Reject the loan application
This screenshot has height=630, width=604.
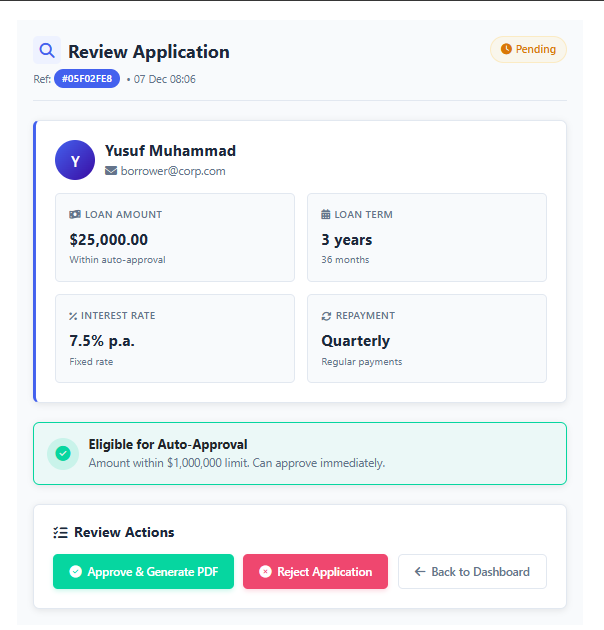point(315,572)
